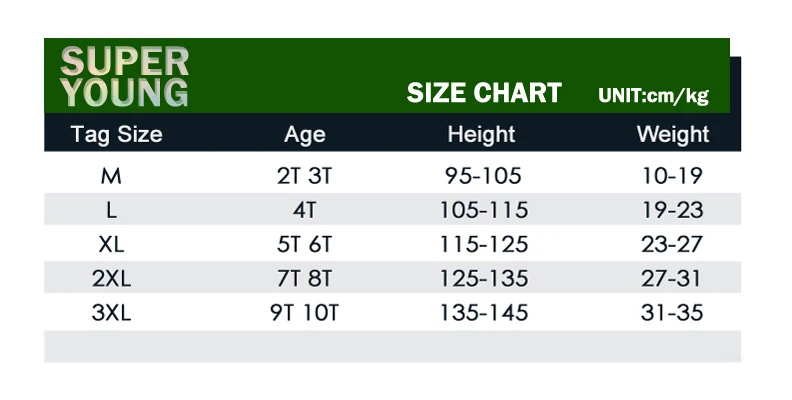This screenshot has height=400, width=792.
Task: Select the Weight column header
Action: 673,135
